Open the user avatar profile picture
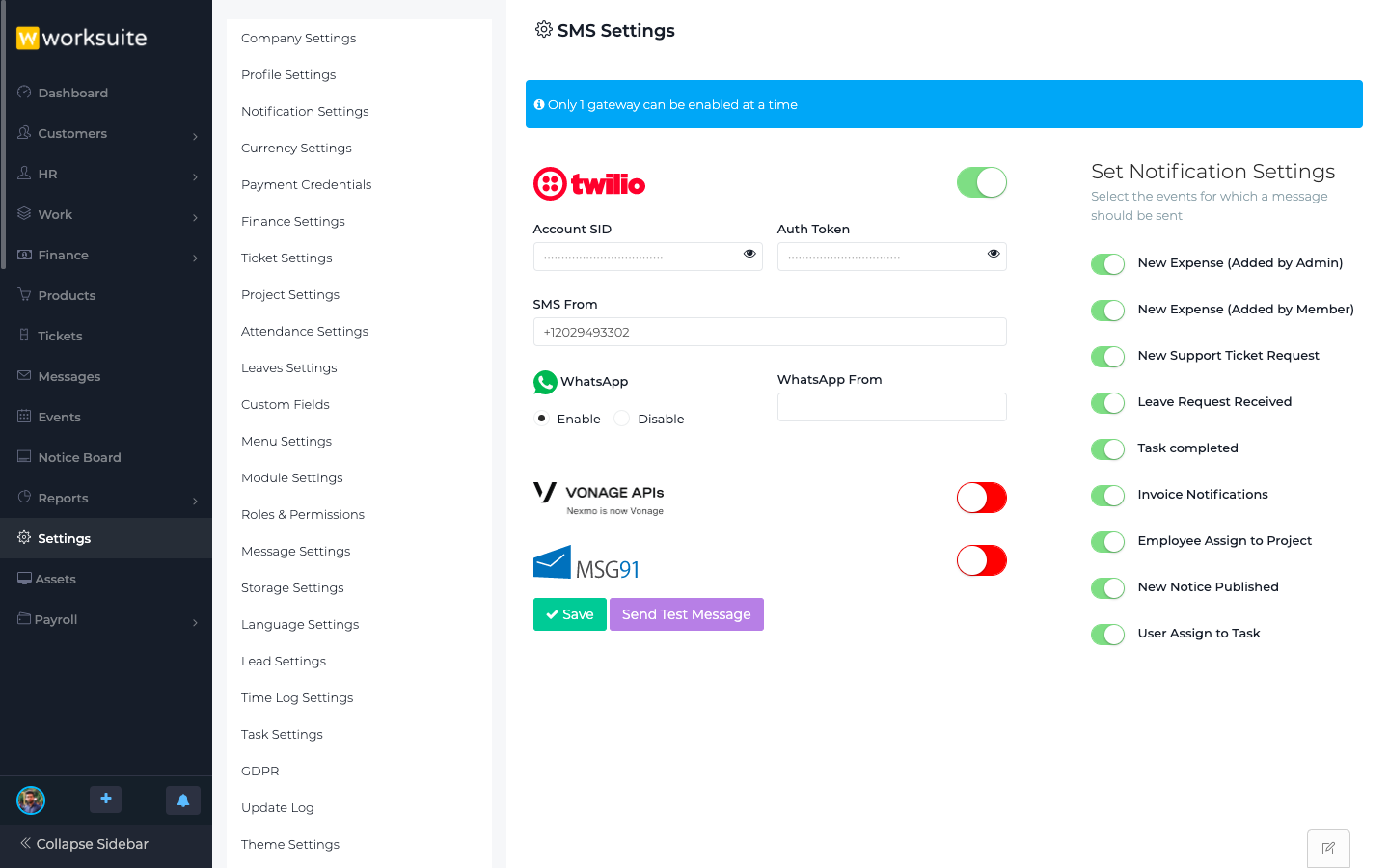This screenshot has height=868, width=1389. pyautogui.click(x=31, y=800)
